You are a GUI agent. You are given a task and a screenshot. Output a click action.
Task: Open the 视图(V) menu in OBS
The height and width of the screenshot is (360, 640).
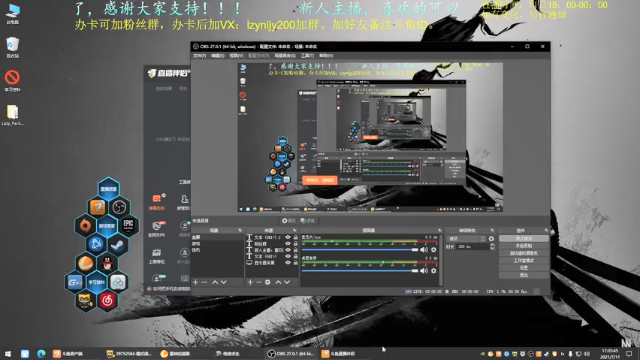pos(236,56)
